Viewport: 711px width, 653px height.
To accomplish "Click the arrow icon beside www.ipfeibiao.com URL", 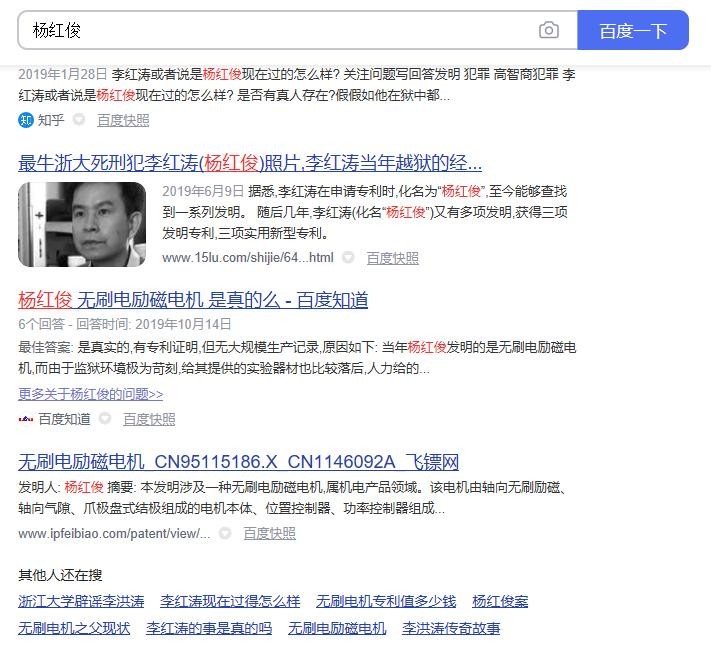I will click(225, 534).
